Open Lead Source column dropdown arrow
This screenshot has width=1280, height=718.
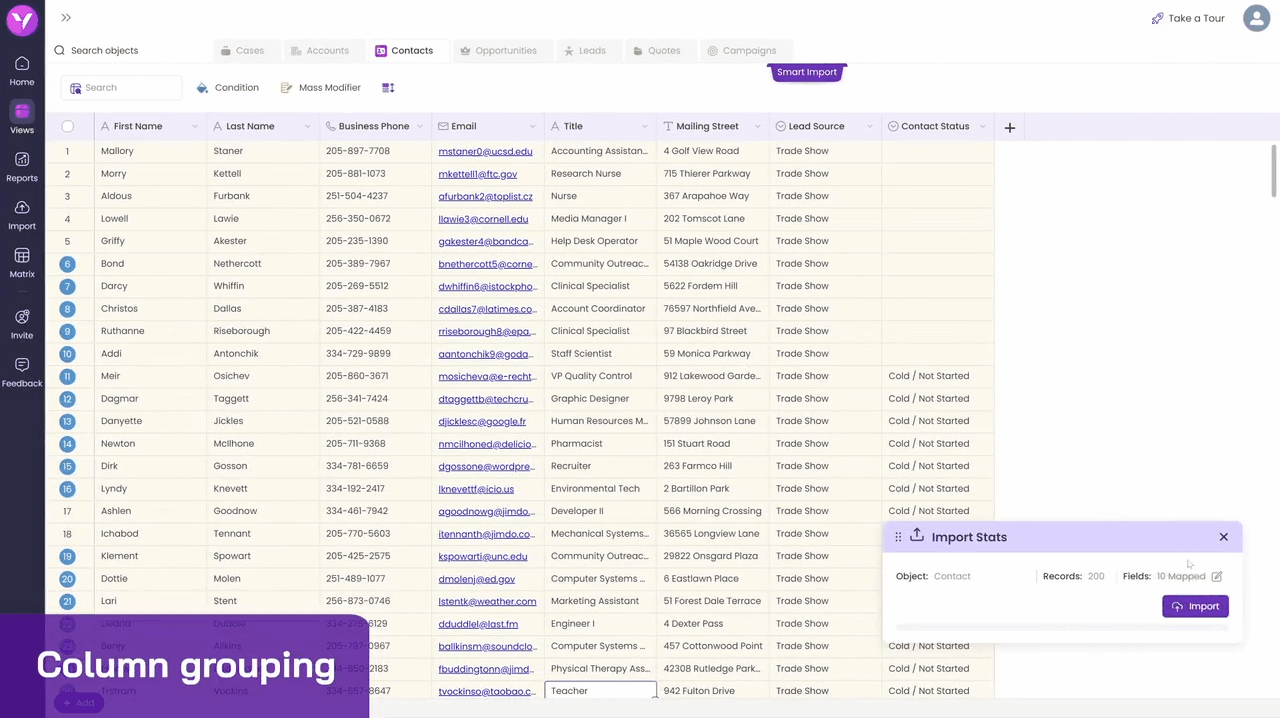[869, 127]
